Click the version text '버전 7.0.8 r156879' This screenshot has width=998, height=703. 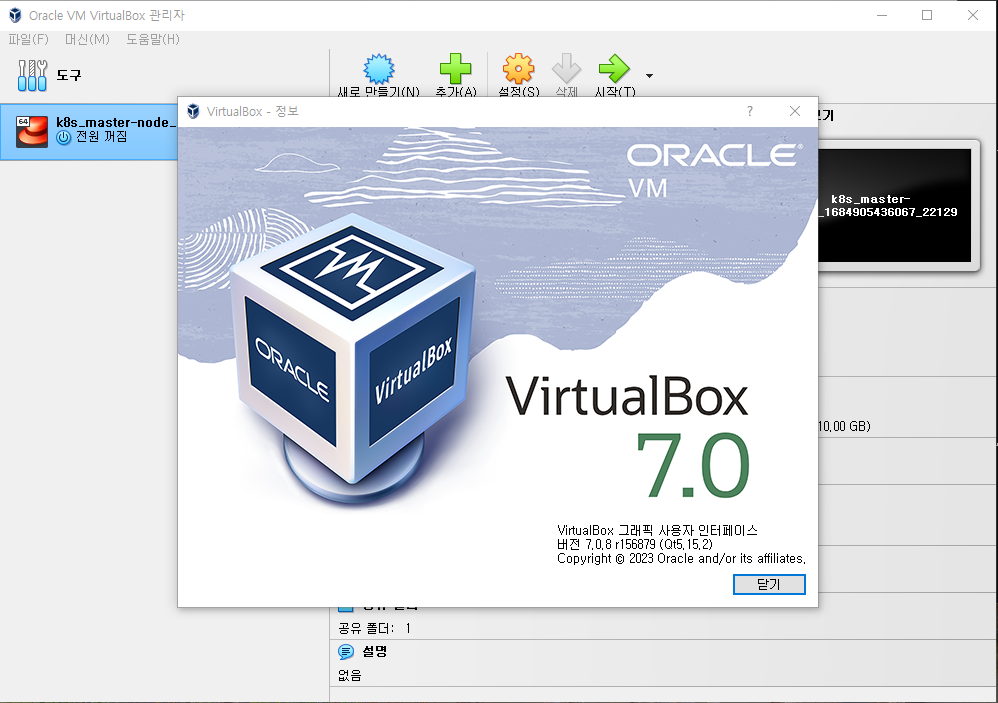pyautogui.click(x=606, y=545)
